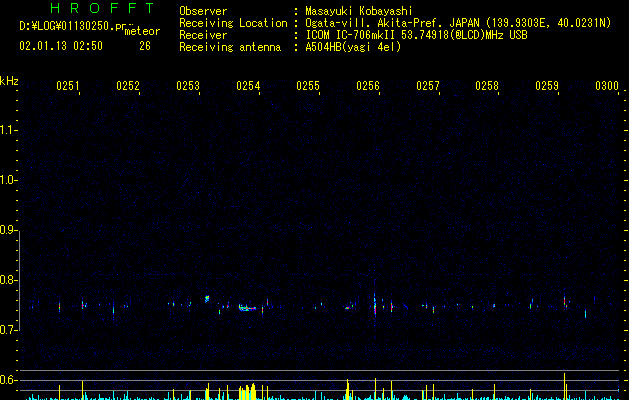The image size is (629, 400).
Task: Click the 0259 time marker
Action: pyautogui.click(x=547, y=86)
